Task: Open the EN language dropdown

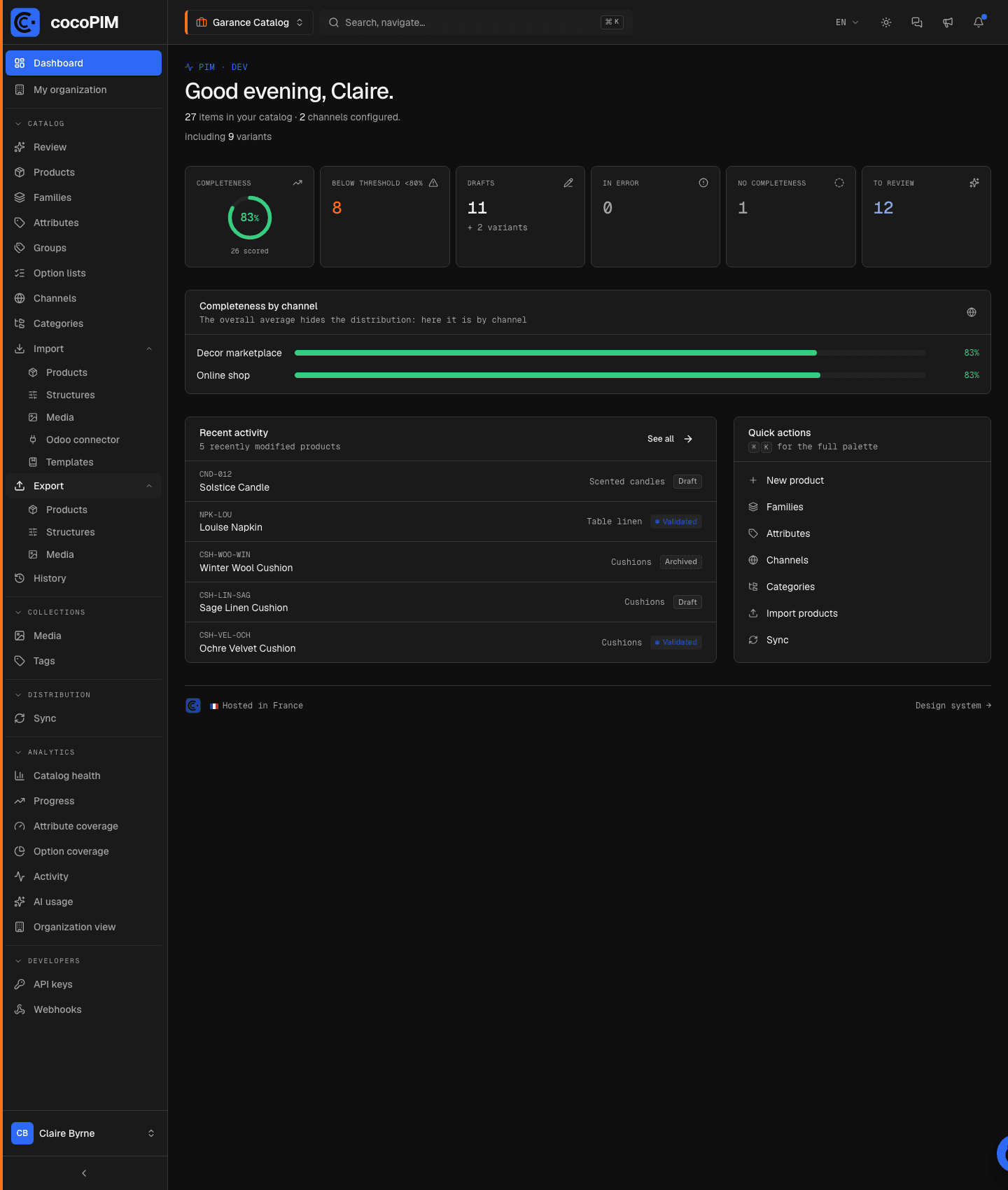Action: click(847, 22)
